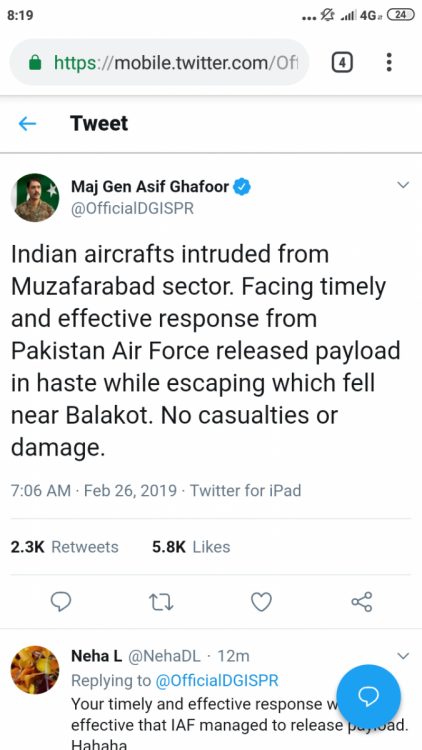View the 2.3K Retweets list
422x750 pixels.
pyautogui.click(x=65, y=547)
